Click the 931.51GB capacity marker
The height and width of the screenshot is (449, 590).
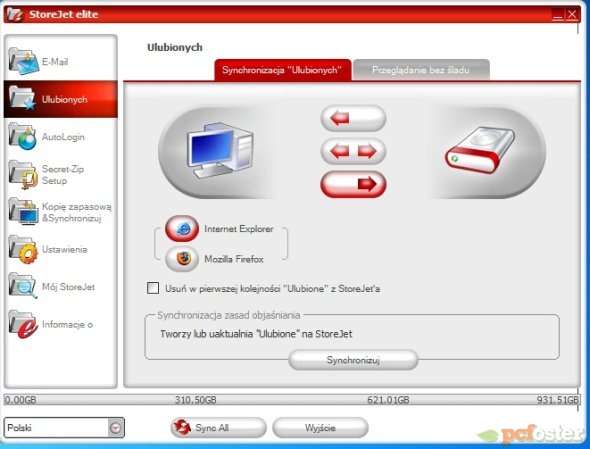[x=558, y=400]
